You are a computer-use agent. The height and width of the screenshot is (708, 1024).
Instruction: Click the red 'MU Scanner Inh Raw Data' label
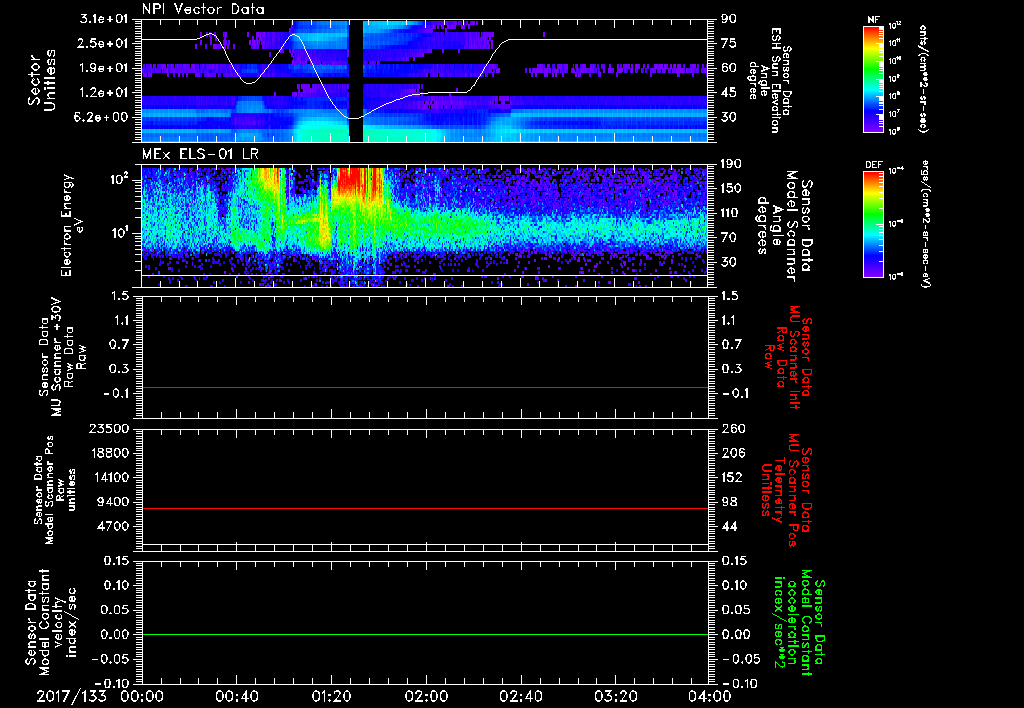coord(788,357)
